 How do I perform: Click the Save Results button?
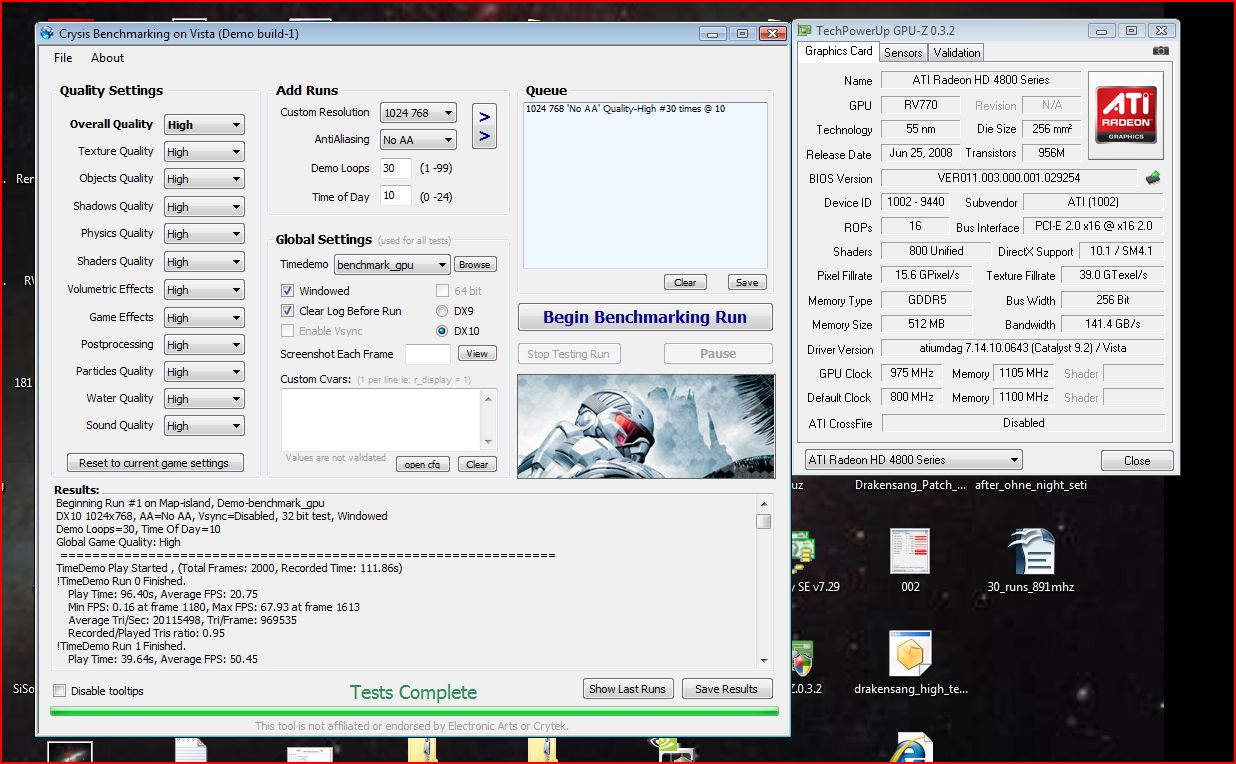[727, 689]
